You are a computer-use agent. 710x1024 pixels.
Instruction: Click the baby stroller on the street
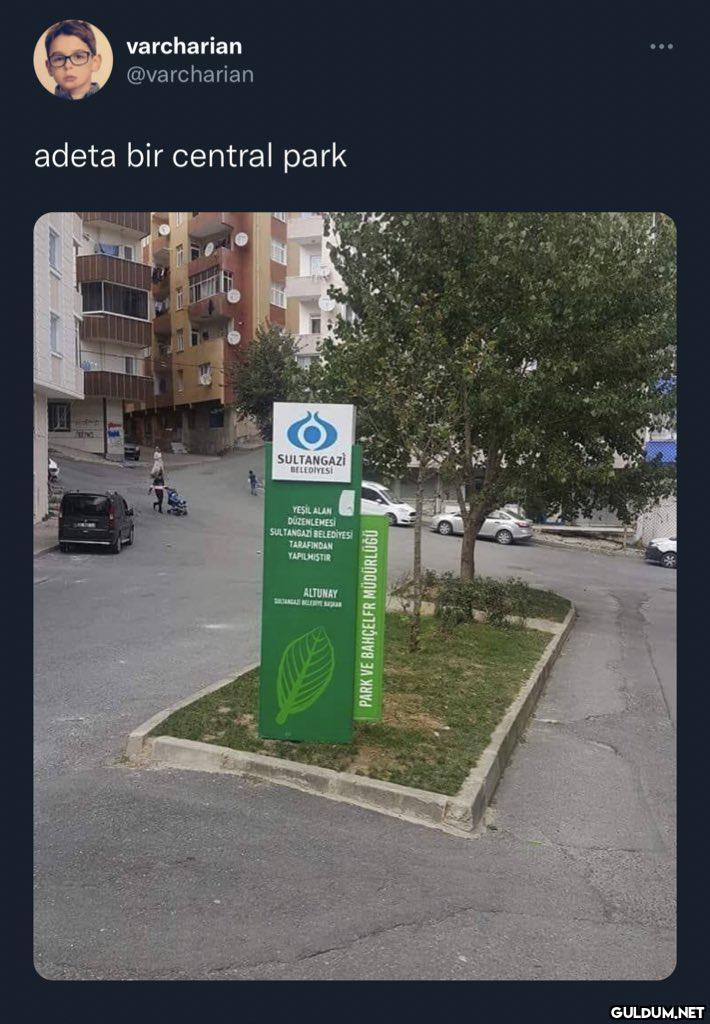click(x=176, y=502)
